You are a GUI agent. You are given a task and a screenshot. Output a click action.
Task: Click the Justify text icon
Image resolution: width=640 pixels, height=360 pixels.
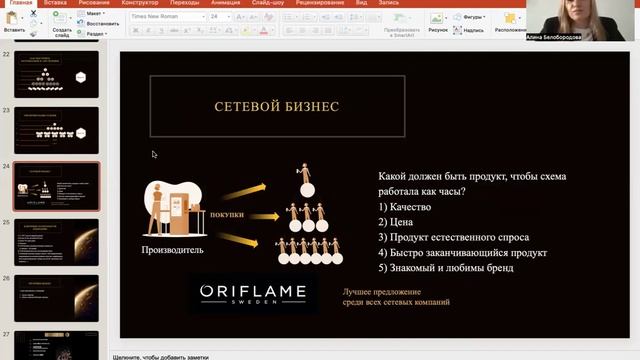[328, 31]
